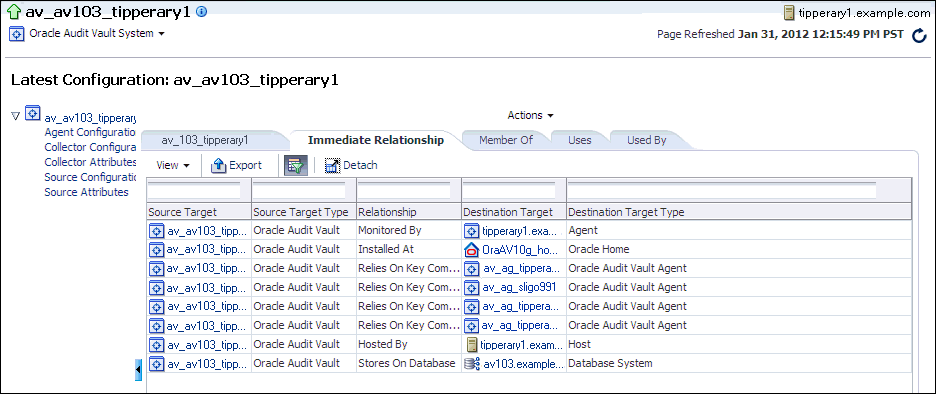Select Source Configuration in the tree

(x=91, y=177)
